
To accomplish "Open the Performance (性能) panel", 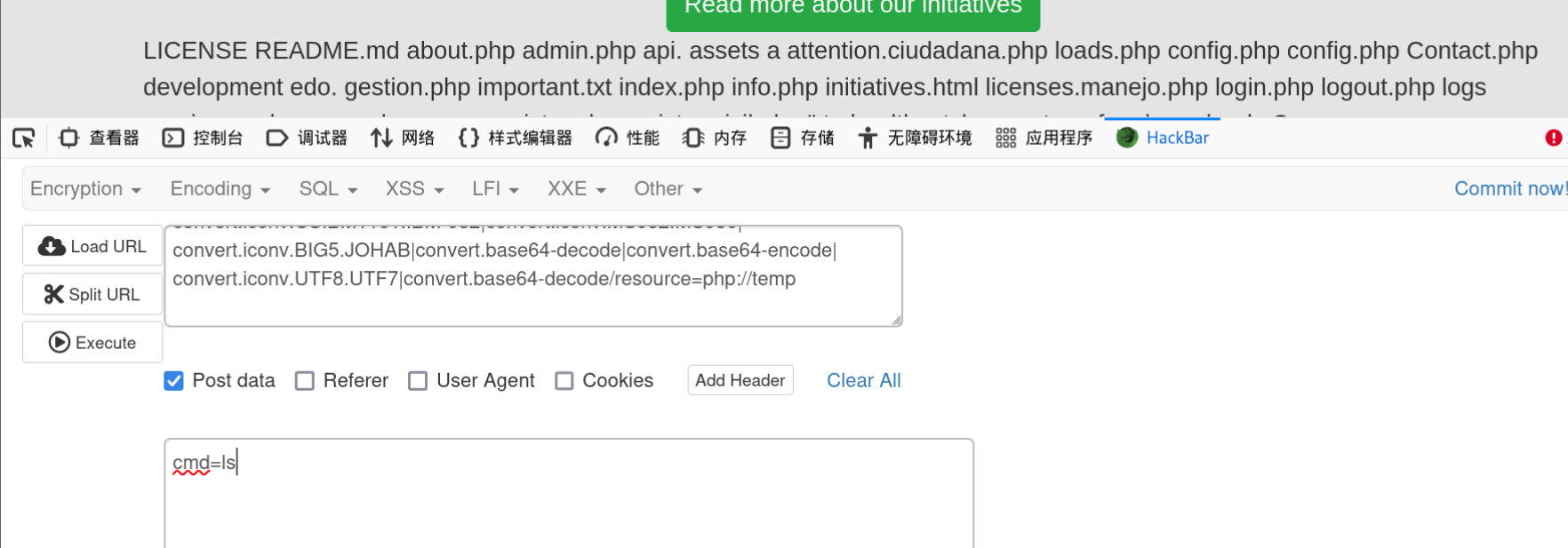I will pos(628,138).
